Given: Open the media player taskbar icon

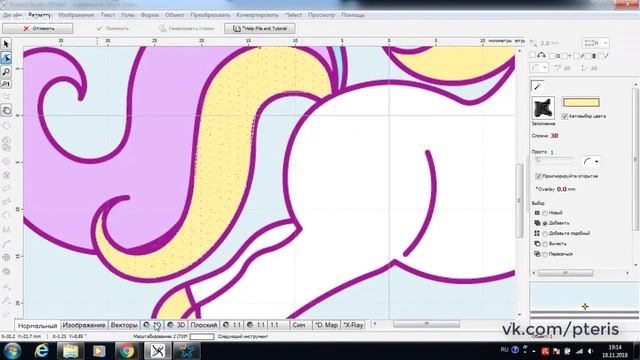Looking at the screenshot, I should pyautogui.click(x=99, y=351).
